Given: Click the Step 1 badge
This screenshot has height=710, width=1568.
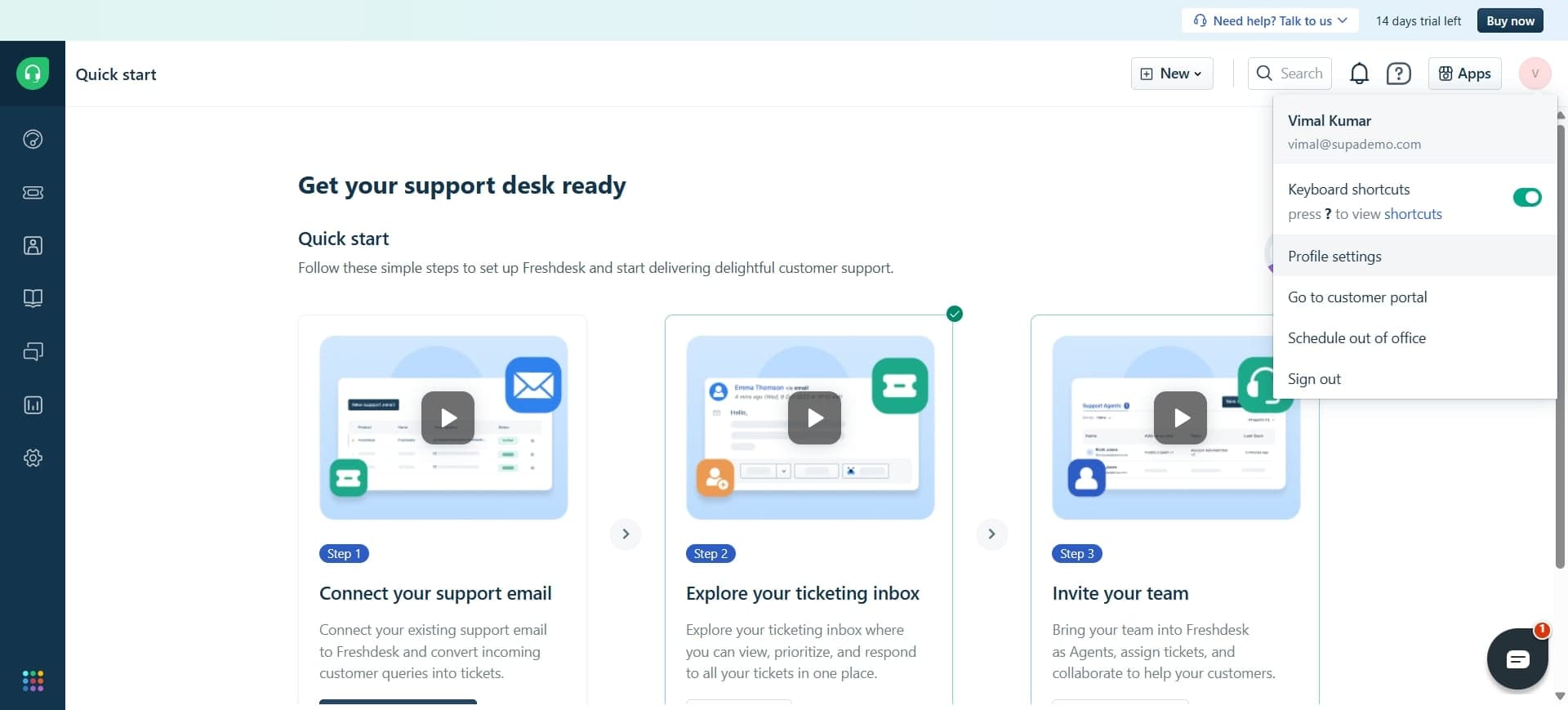Looking at the screenshot, I should (344, 553).
